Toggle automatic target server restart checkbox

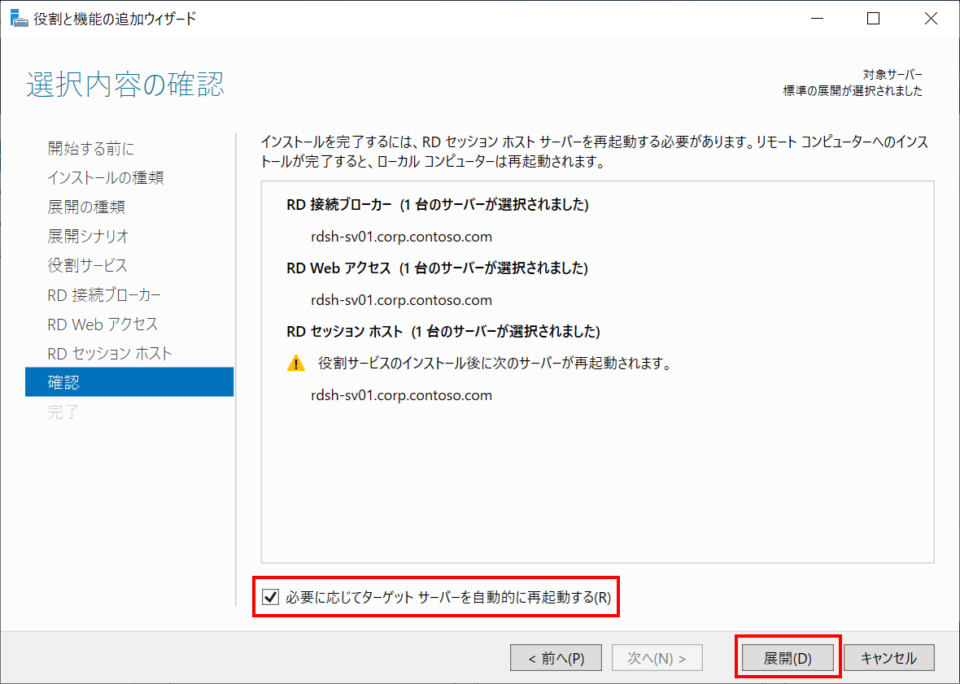click(270, 596)
